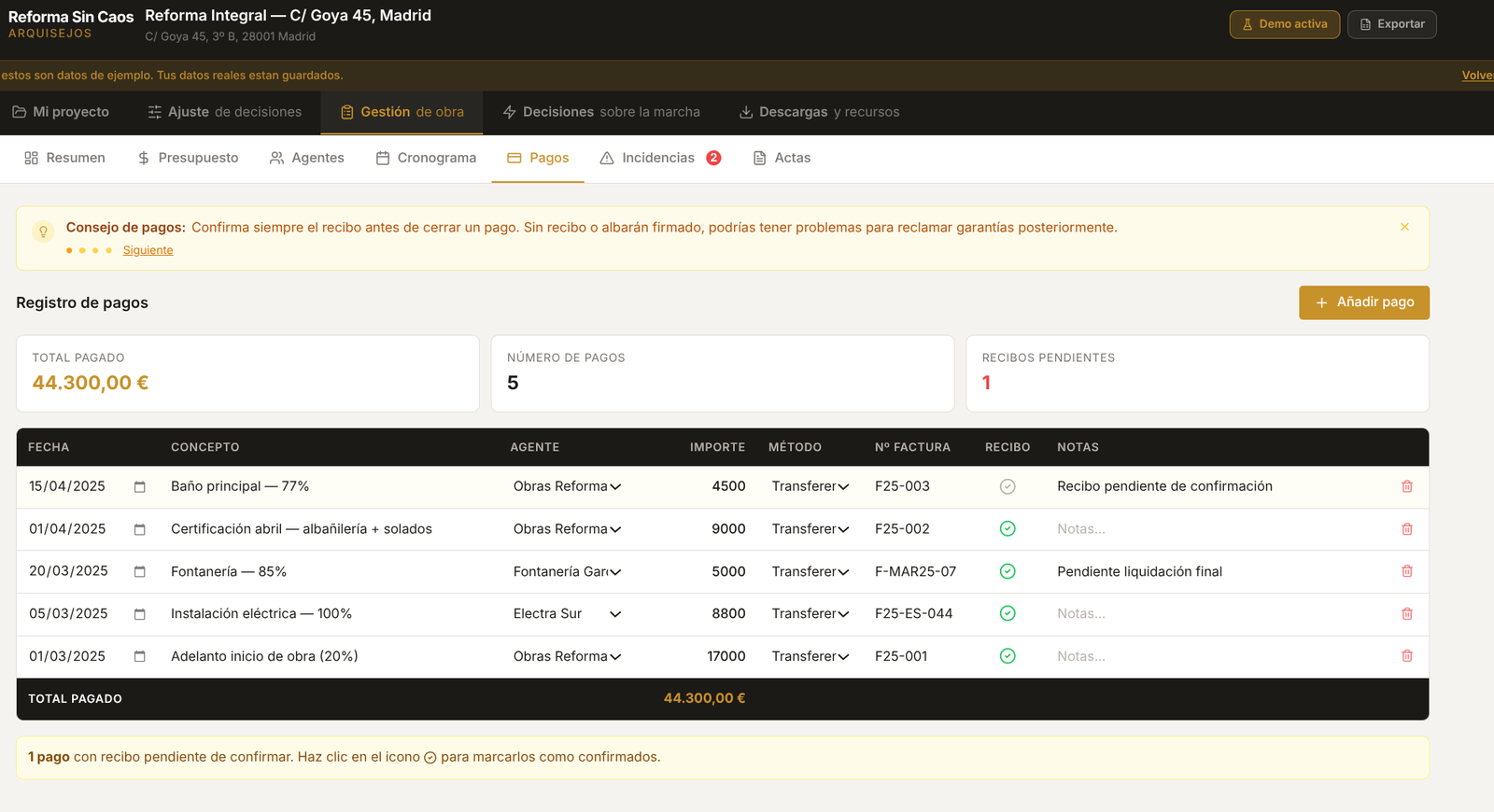Switch to the Agentes tab
Viewport: 1494px width, 812px height.
307,158
